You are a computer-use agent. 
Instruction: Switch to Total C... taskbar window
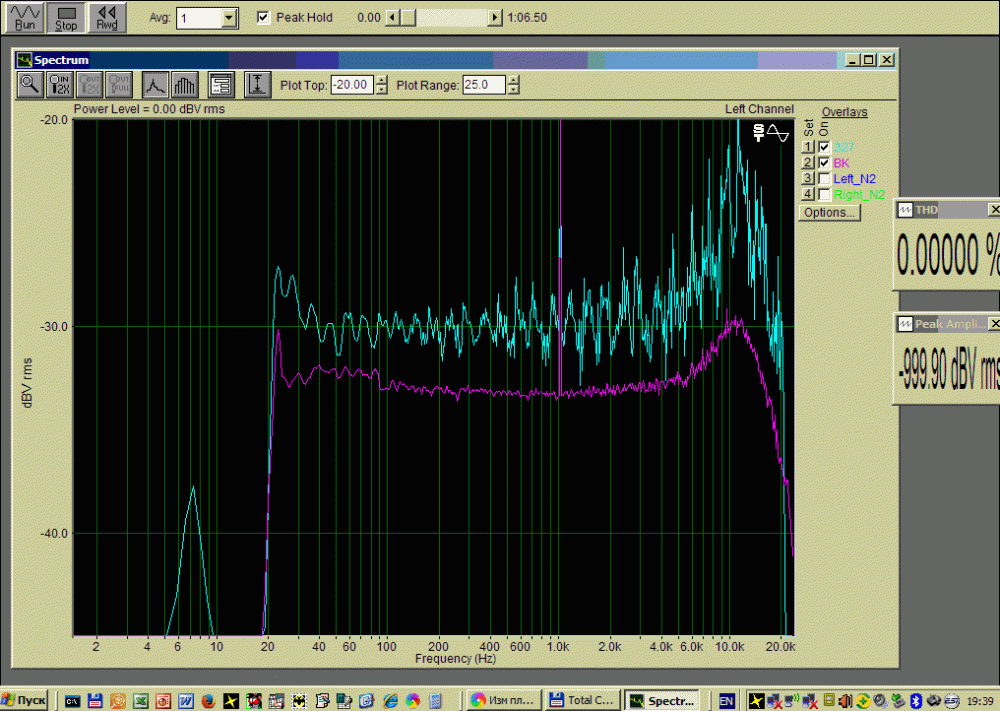point(583,699)
